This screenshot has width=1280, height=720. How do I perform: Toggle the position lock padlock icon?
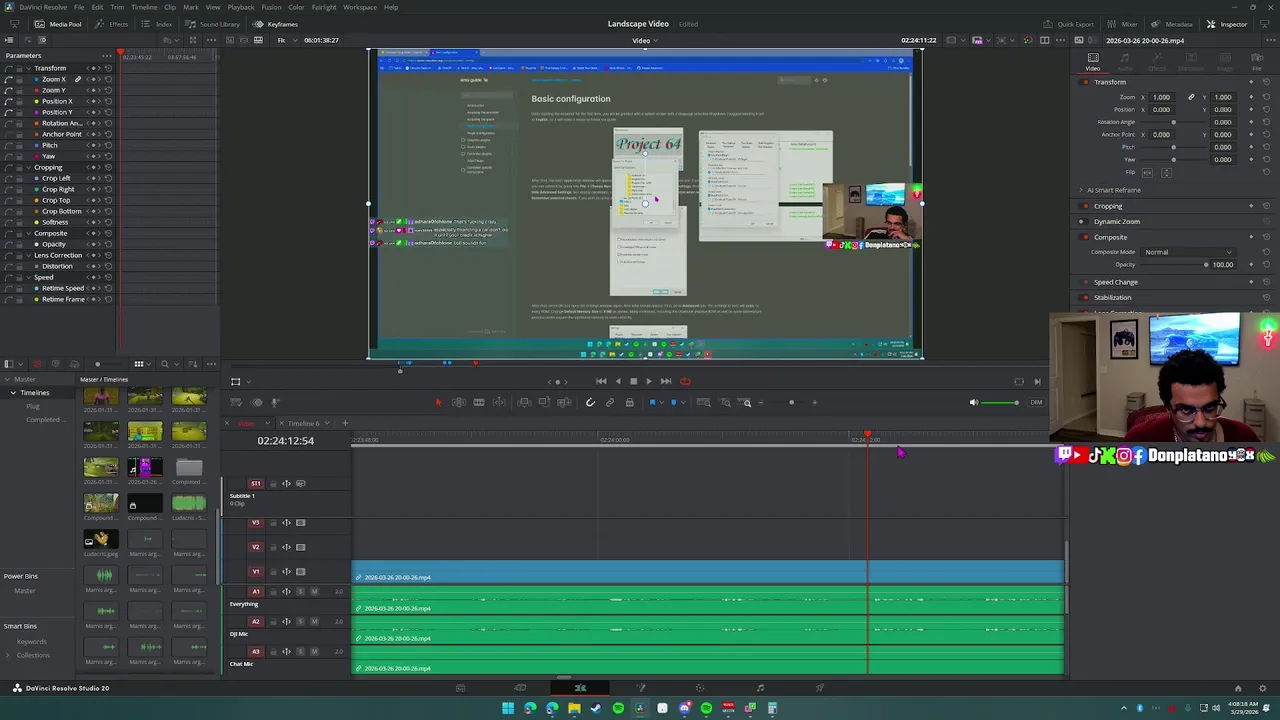click(x=629, y=402)
